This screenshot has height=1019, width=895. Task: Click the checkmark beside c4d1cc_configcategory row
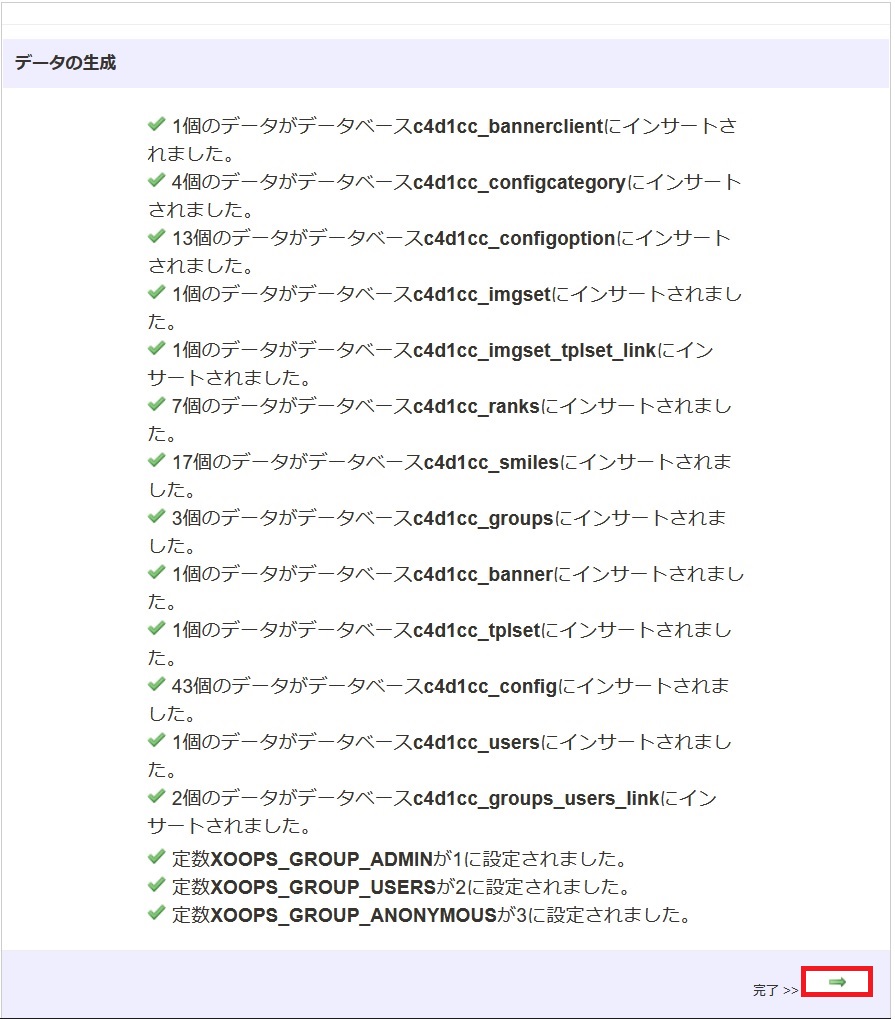click(x=156, y=180)
